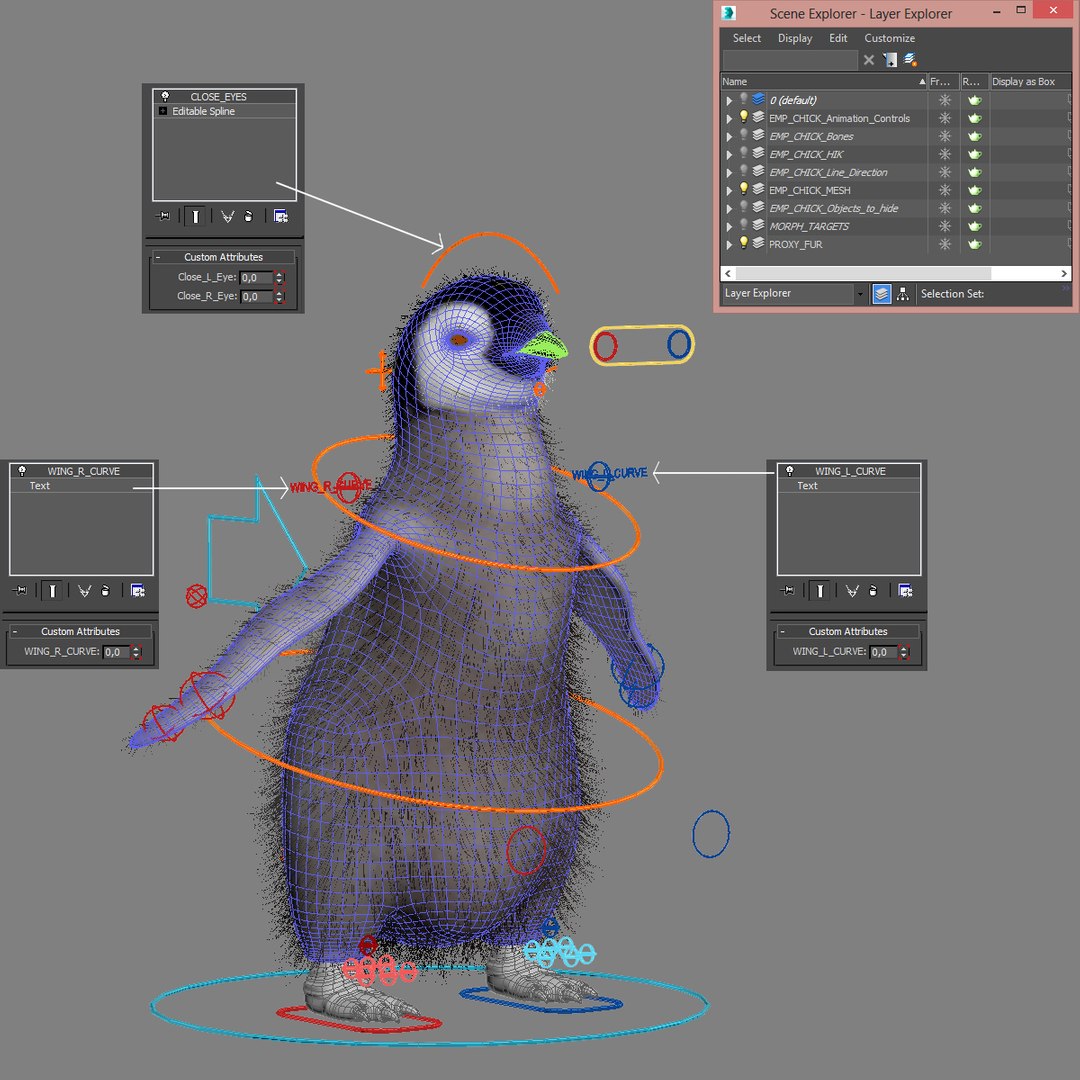
Task: Click the sort by layer icon
Action: [x=882, y=294]
